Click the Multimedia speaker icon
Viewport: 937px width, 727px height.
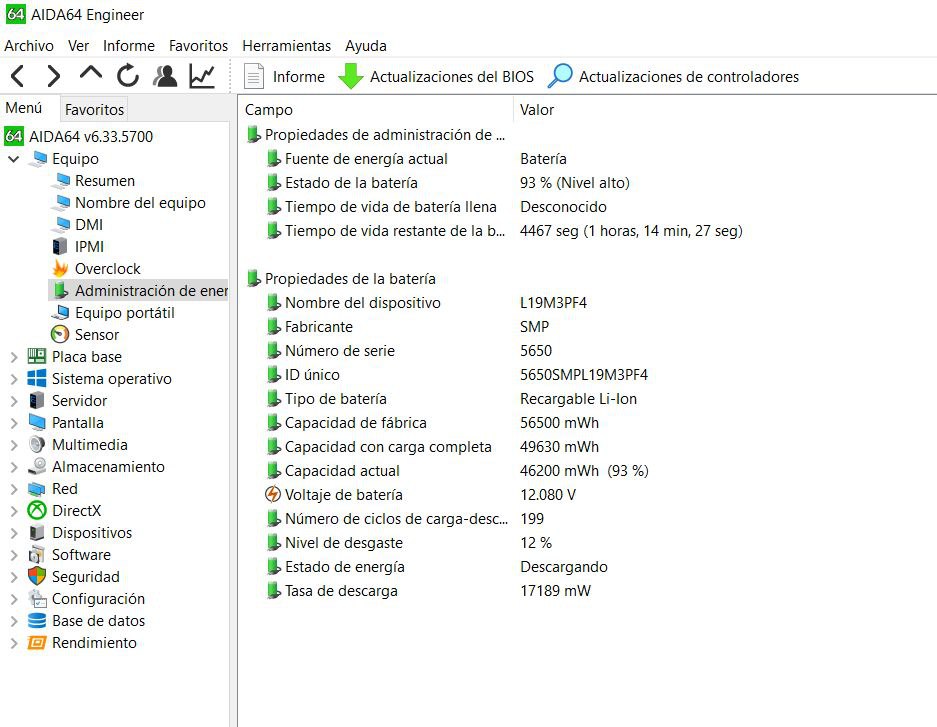37,444
